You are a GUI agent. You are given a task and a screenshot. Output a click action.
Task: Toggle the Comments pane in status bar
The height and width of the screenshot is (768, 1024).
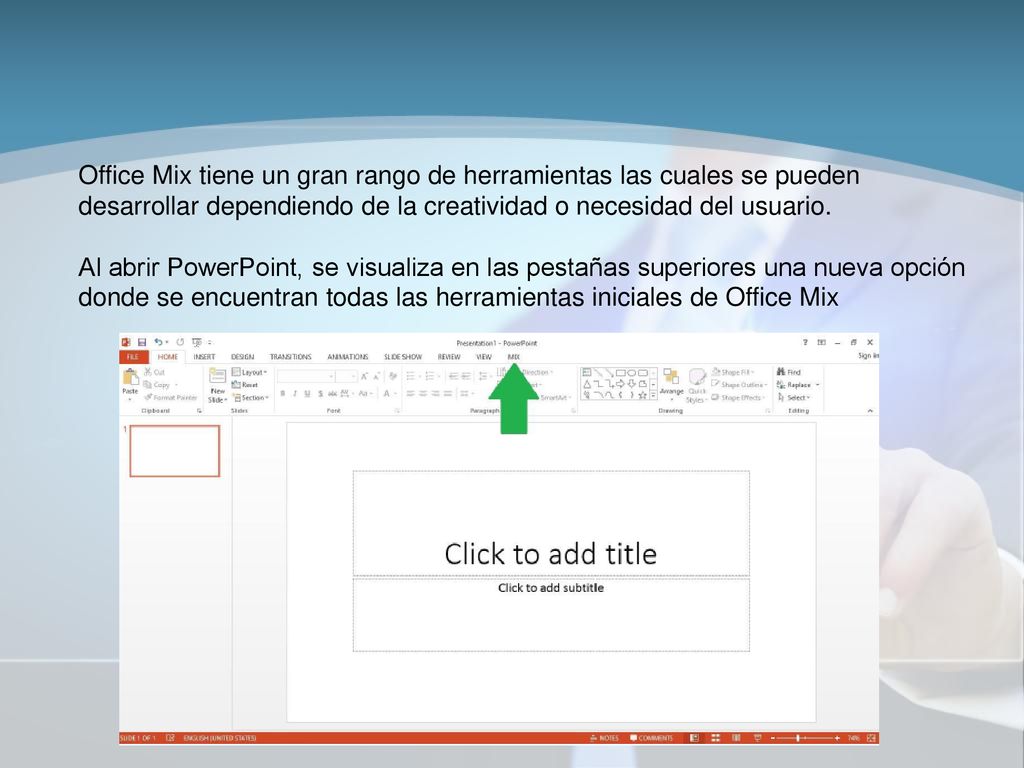pyautogui.click(x=651, y=738)
